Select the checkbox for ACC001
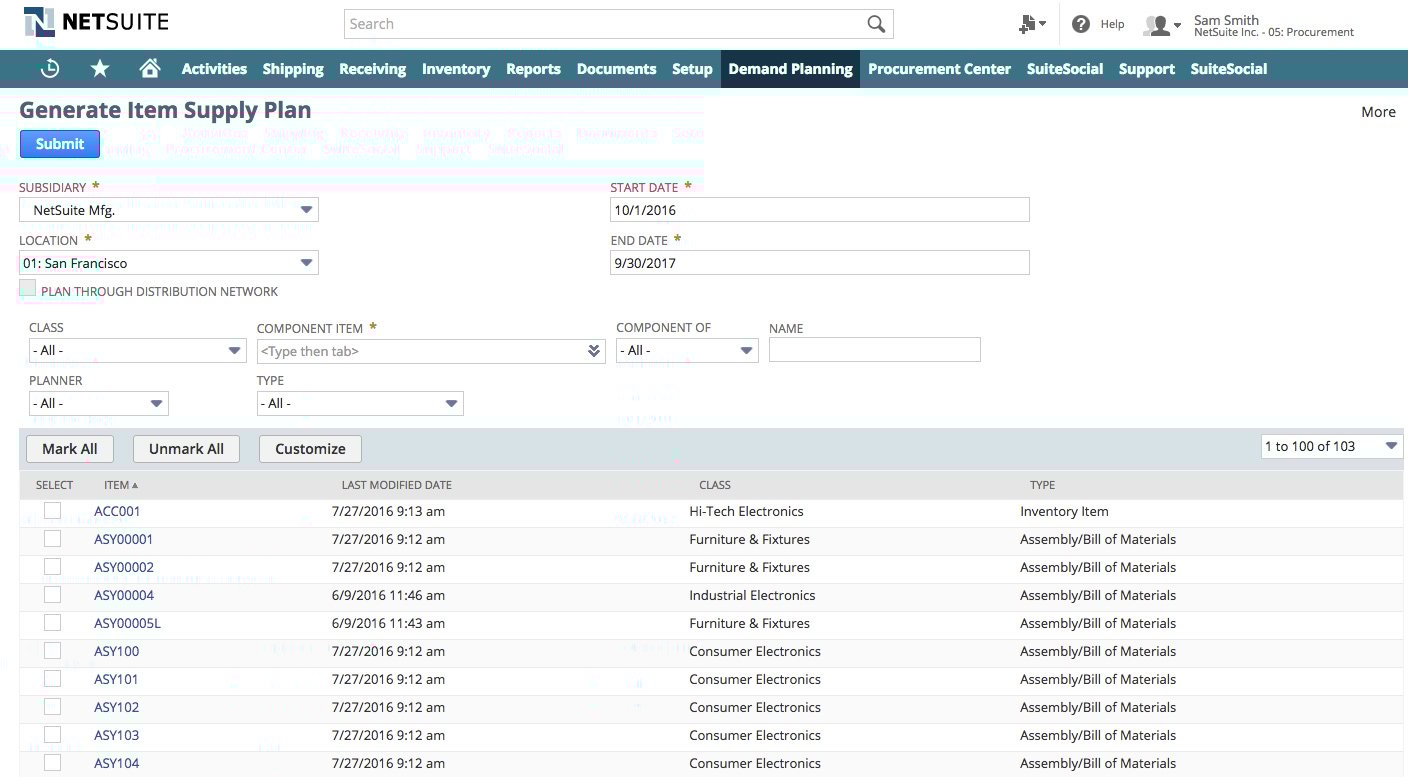1408x777 pixels. pyautogui.click(x=52, y=511)
